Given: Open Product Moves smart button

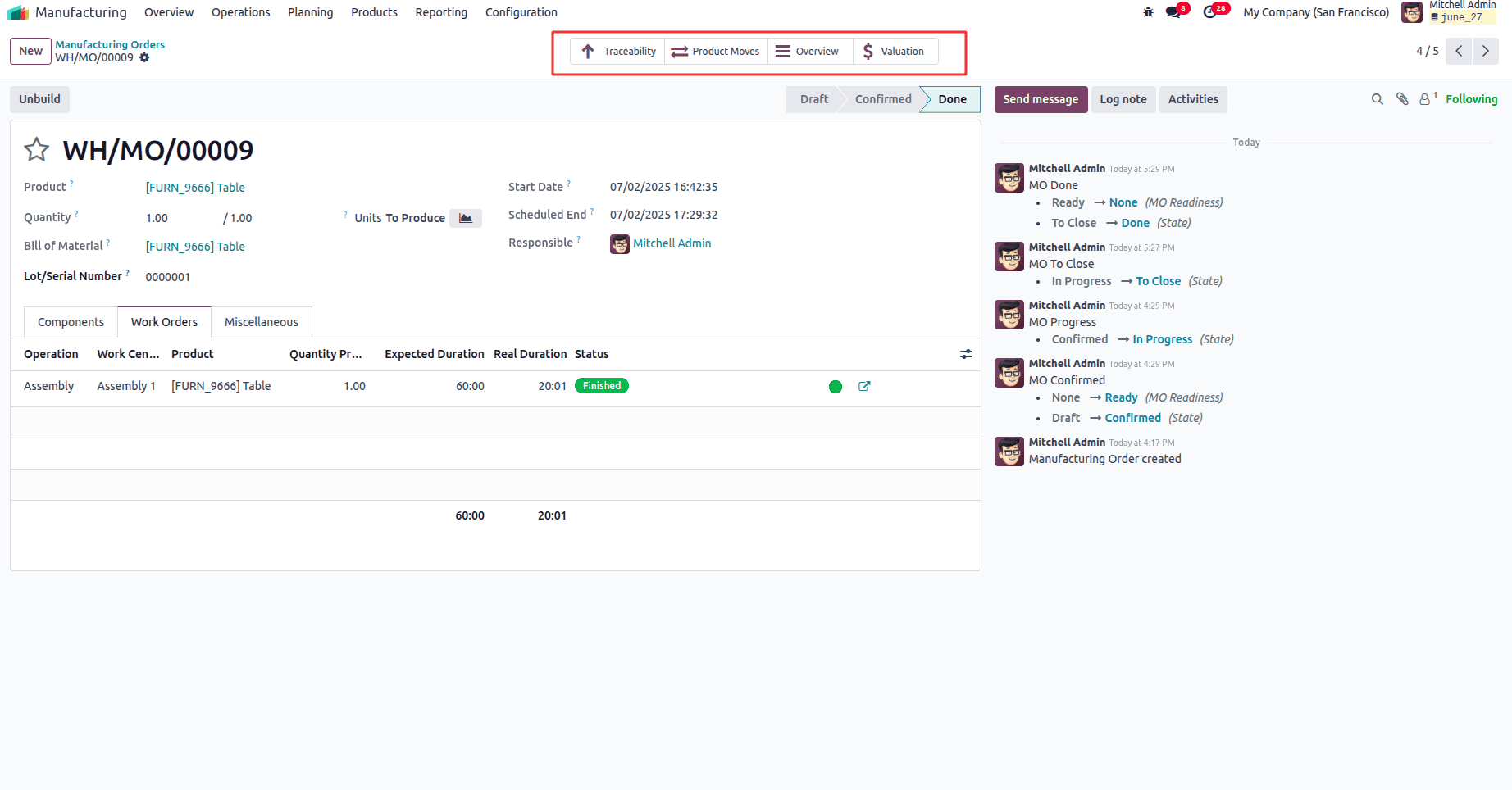Looking at the screenshot, I should tap(716, 52).
